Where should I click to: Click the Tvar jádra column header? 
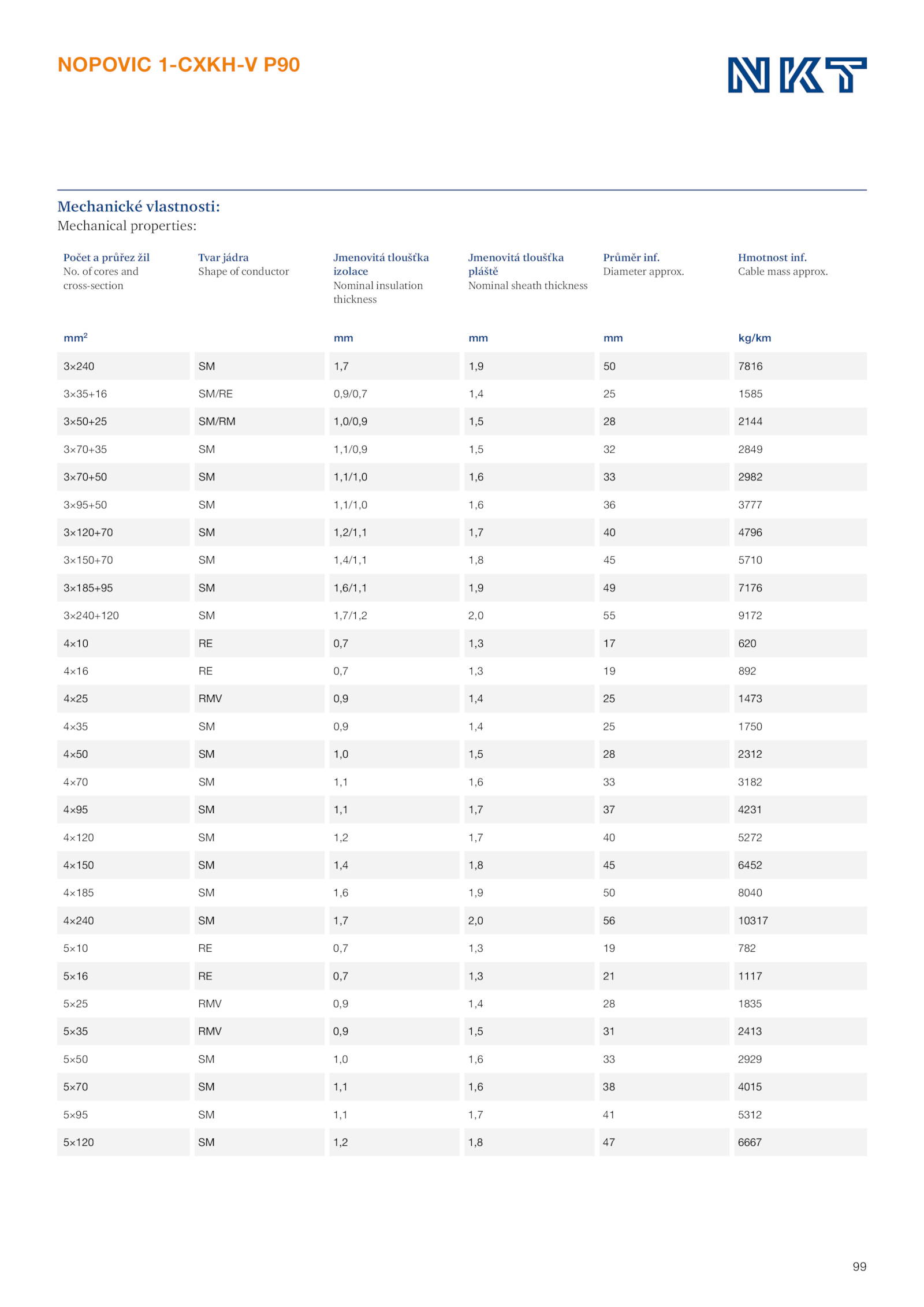(x=223, y=258)
